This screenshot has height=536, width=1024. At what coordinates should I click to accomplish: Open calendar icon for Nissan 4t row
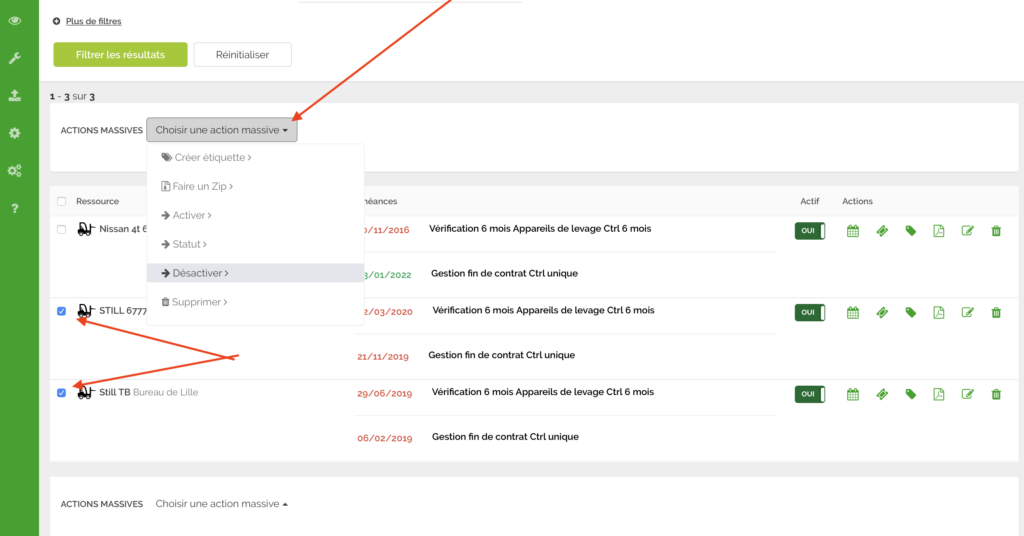coord(853,231)
